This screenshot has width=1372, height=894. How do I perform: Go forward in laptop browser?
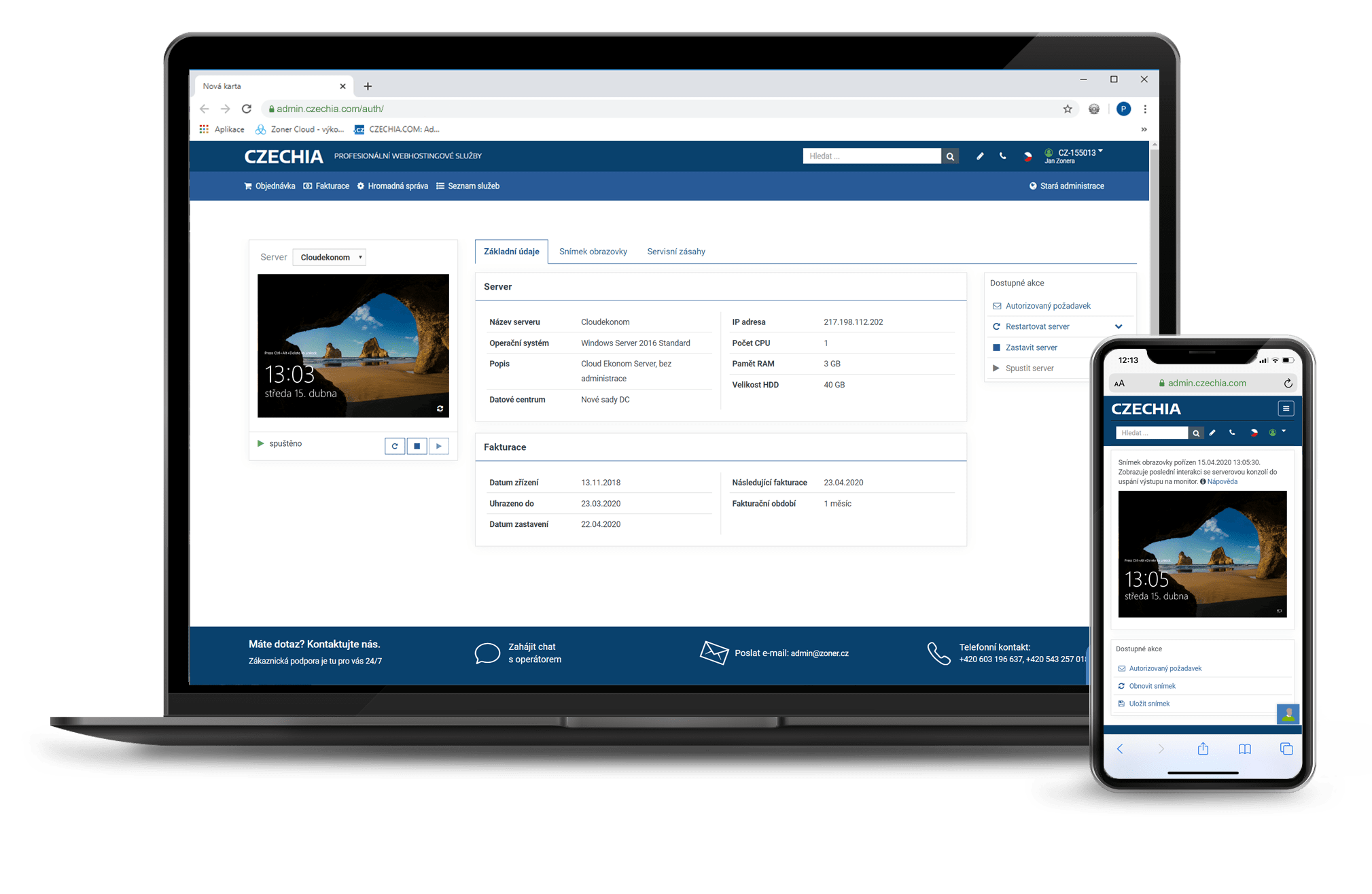[226, 109]
